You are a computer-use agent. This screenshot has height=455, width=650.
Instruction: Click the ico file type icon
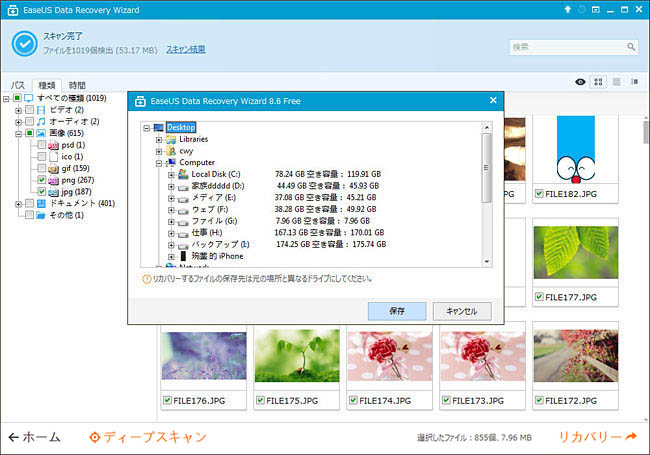point(53,157)
